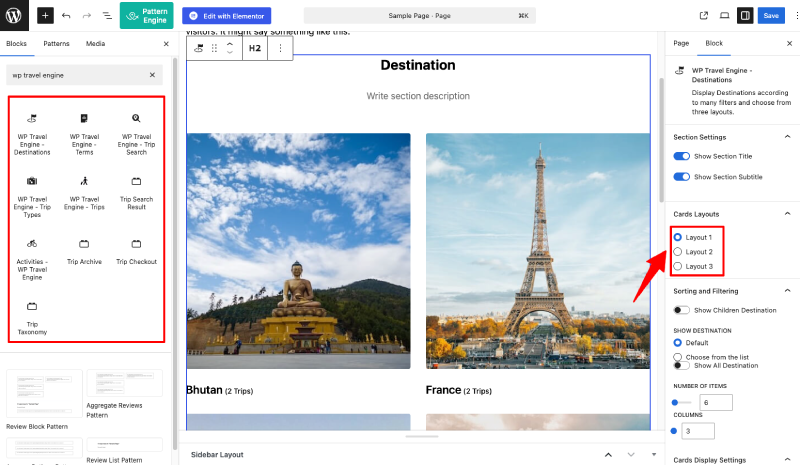
Task: Switch to the Media tab
Action: click(x=95, y=44)
